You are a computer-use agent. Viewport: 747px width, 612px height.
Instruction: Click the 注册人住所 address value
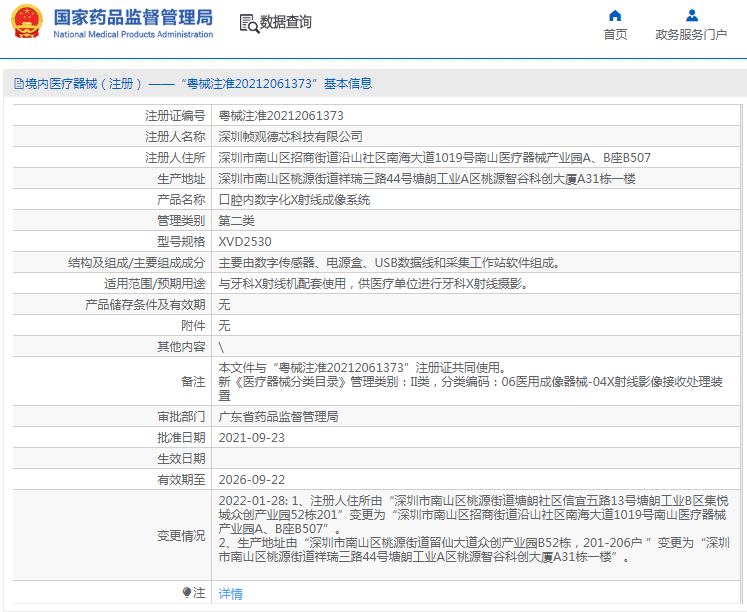point(434,158)
